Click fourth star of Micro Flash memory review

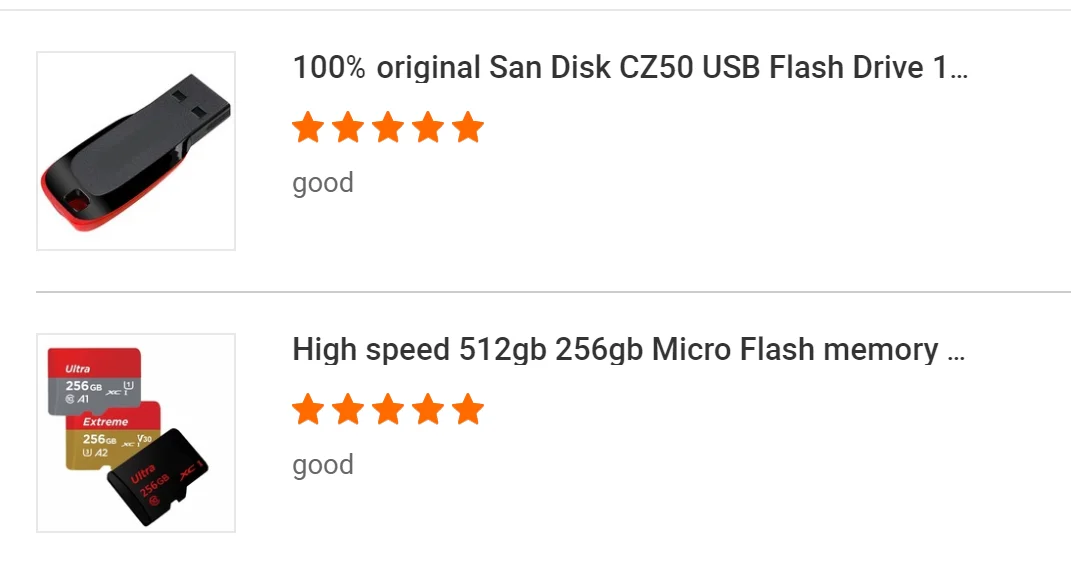tap(428, 410)
